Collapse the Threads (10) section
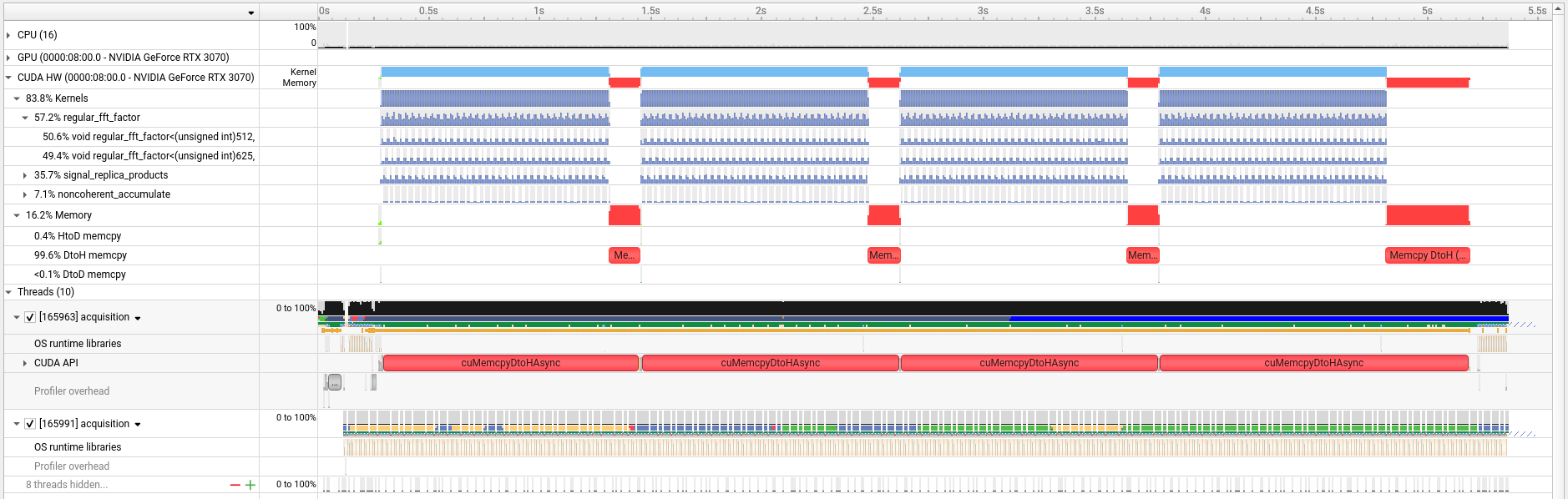The height and width of the screenshot is (499, 1568). [x=8, y=292]
